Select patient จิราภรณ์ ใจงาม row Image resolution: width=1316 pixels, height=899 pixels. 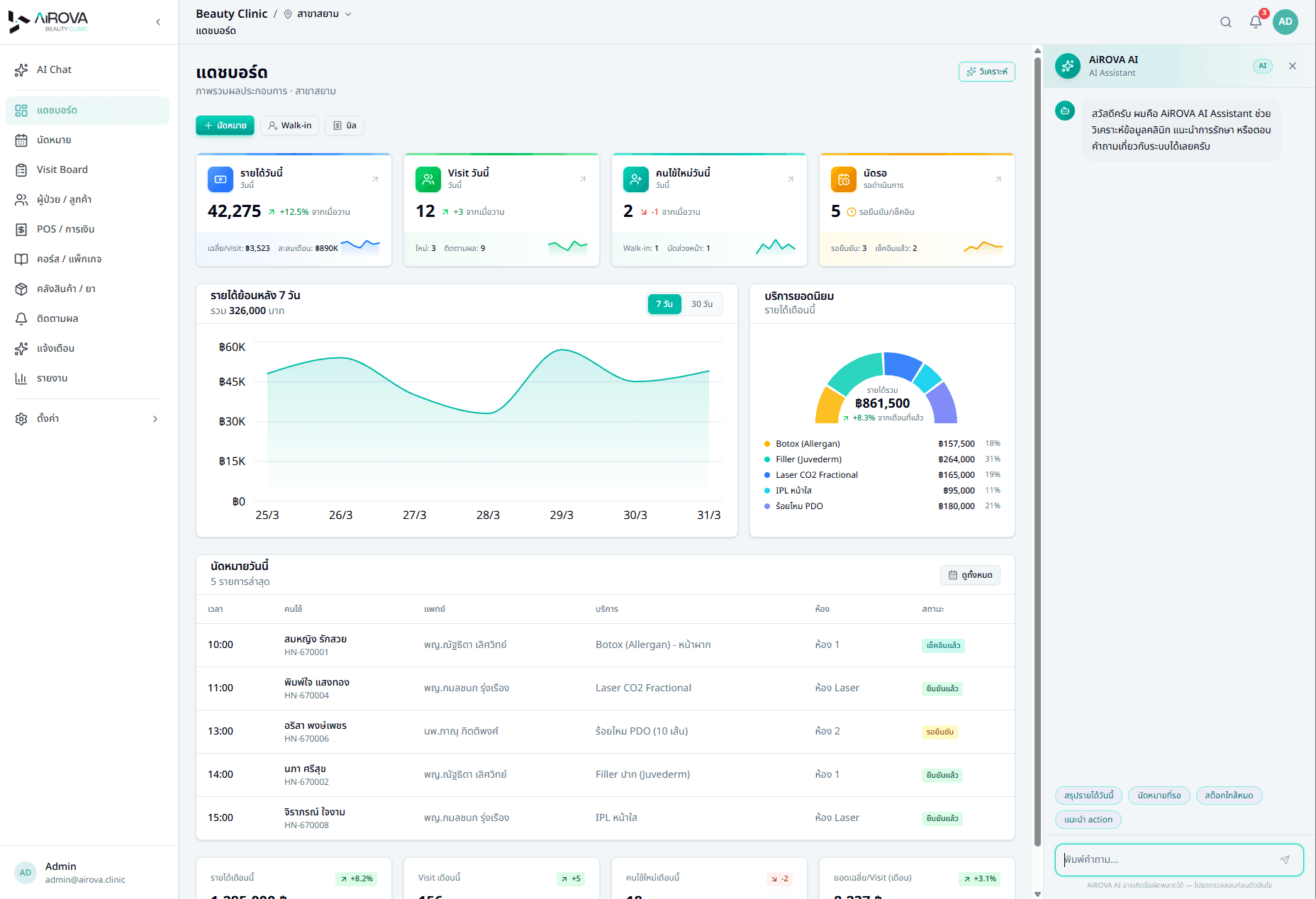coord(605,818)
